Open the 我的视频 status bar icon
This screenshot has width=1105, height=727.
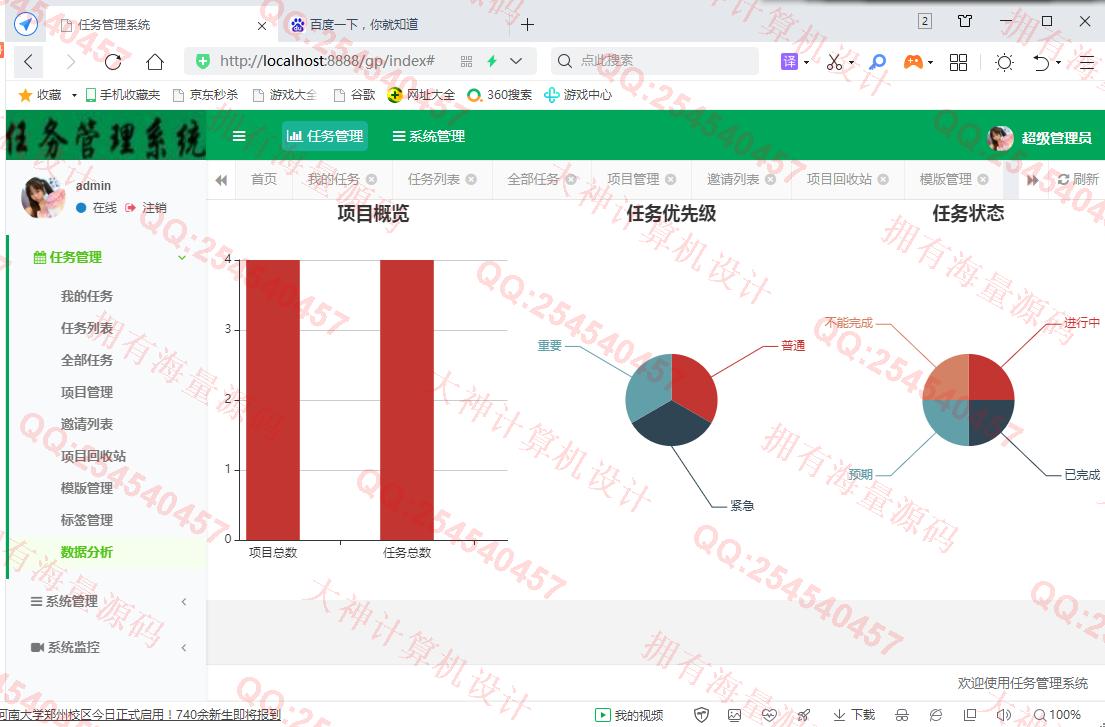click(603, 715)
